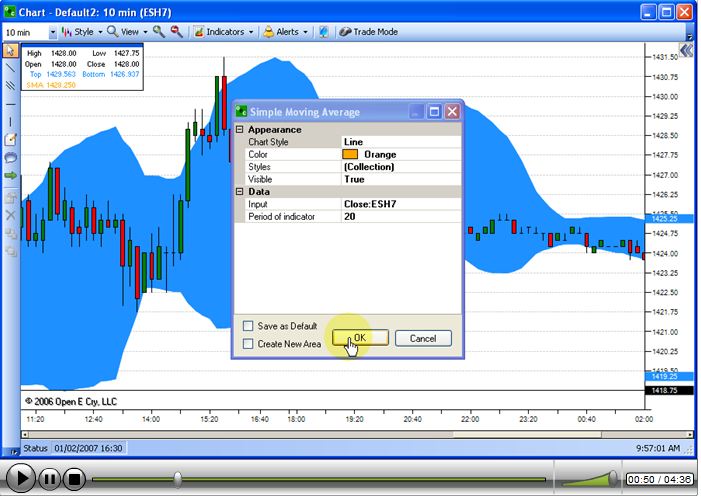Select the ellipse drawing tool
Image resolution: width=701 pixels, height=498 pixels.
[10, 157]
